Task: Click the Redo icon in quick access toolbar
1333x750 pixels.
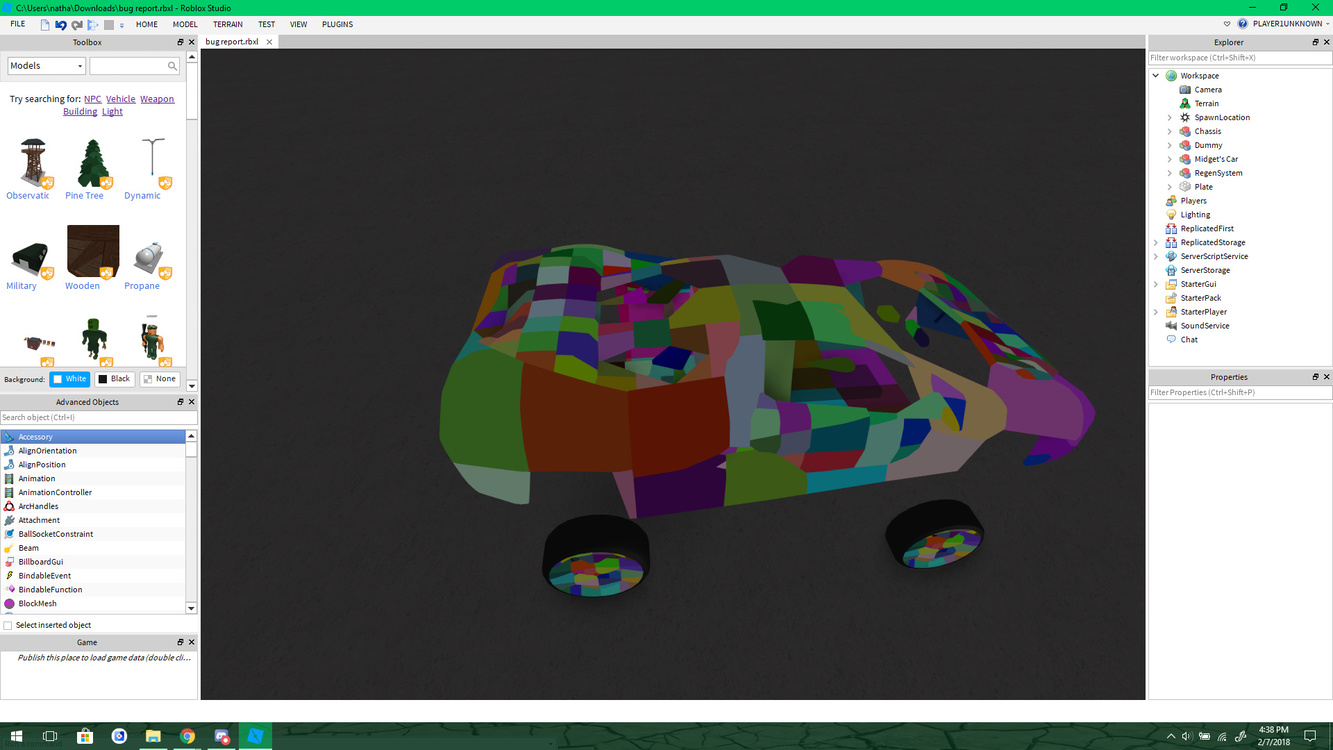Action: point(76,23)
